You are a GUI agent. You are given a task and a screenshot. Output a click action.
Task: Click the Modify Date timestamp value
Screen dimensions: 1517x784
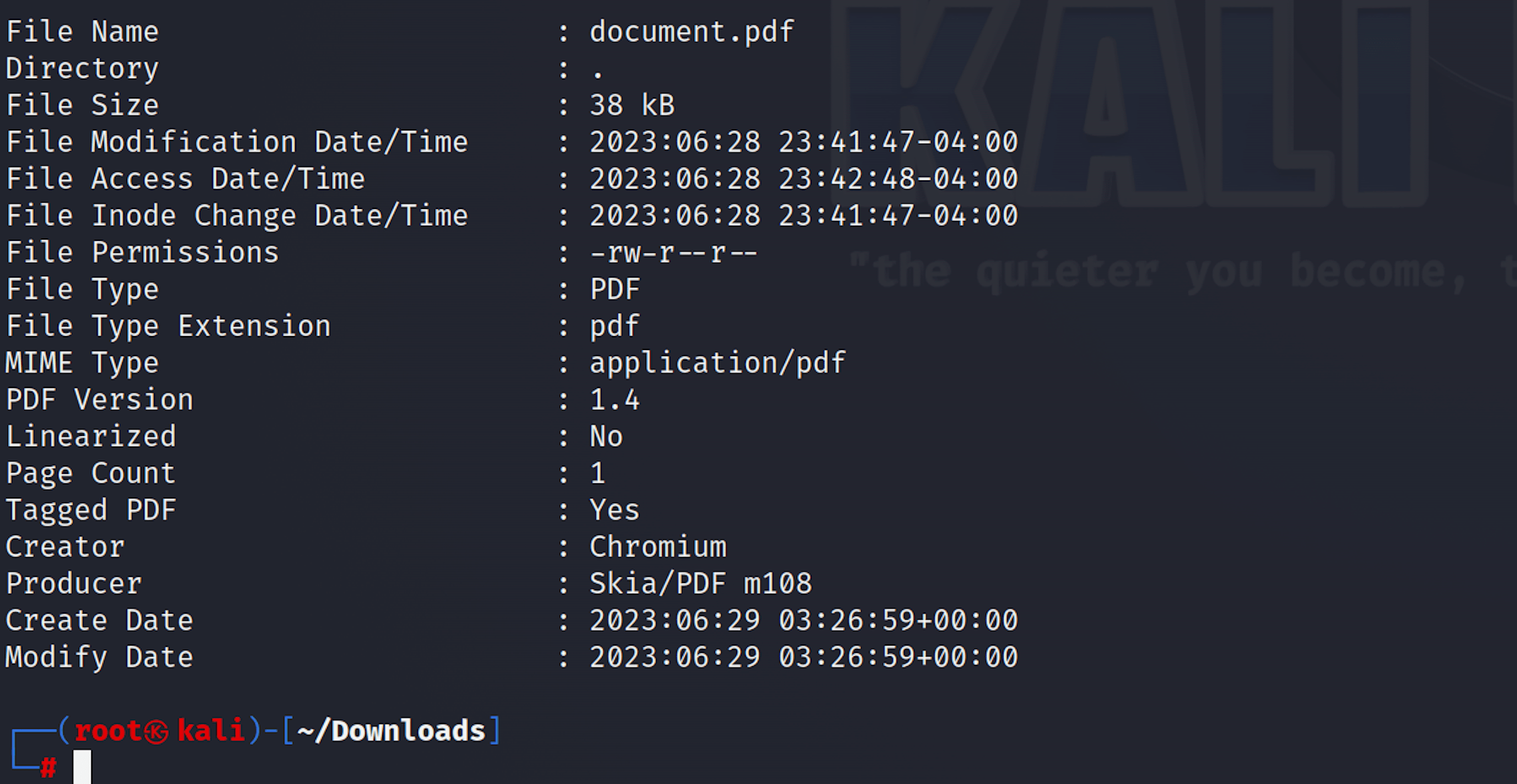(x=803, y=658)
